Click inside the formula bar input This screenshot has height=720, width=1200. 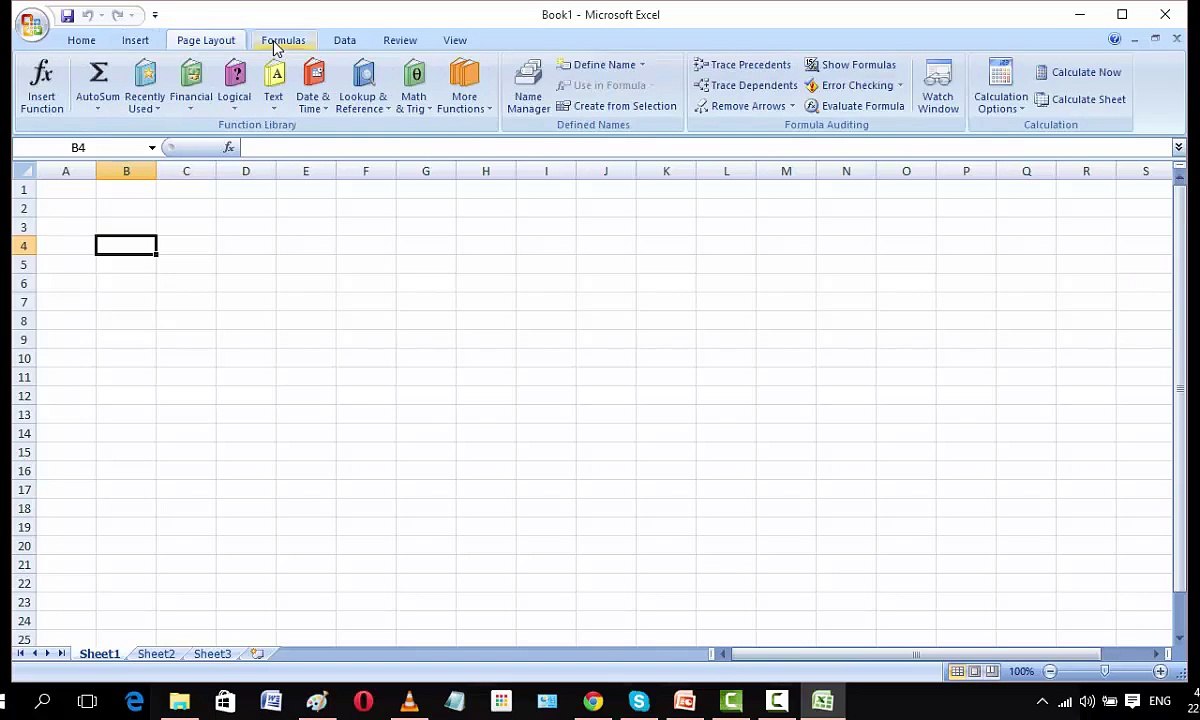[705, 148]
